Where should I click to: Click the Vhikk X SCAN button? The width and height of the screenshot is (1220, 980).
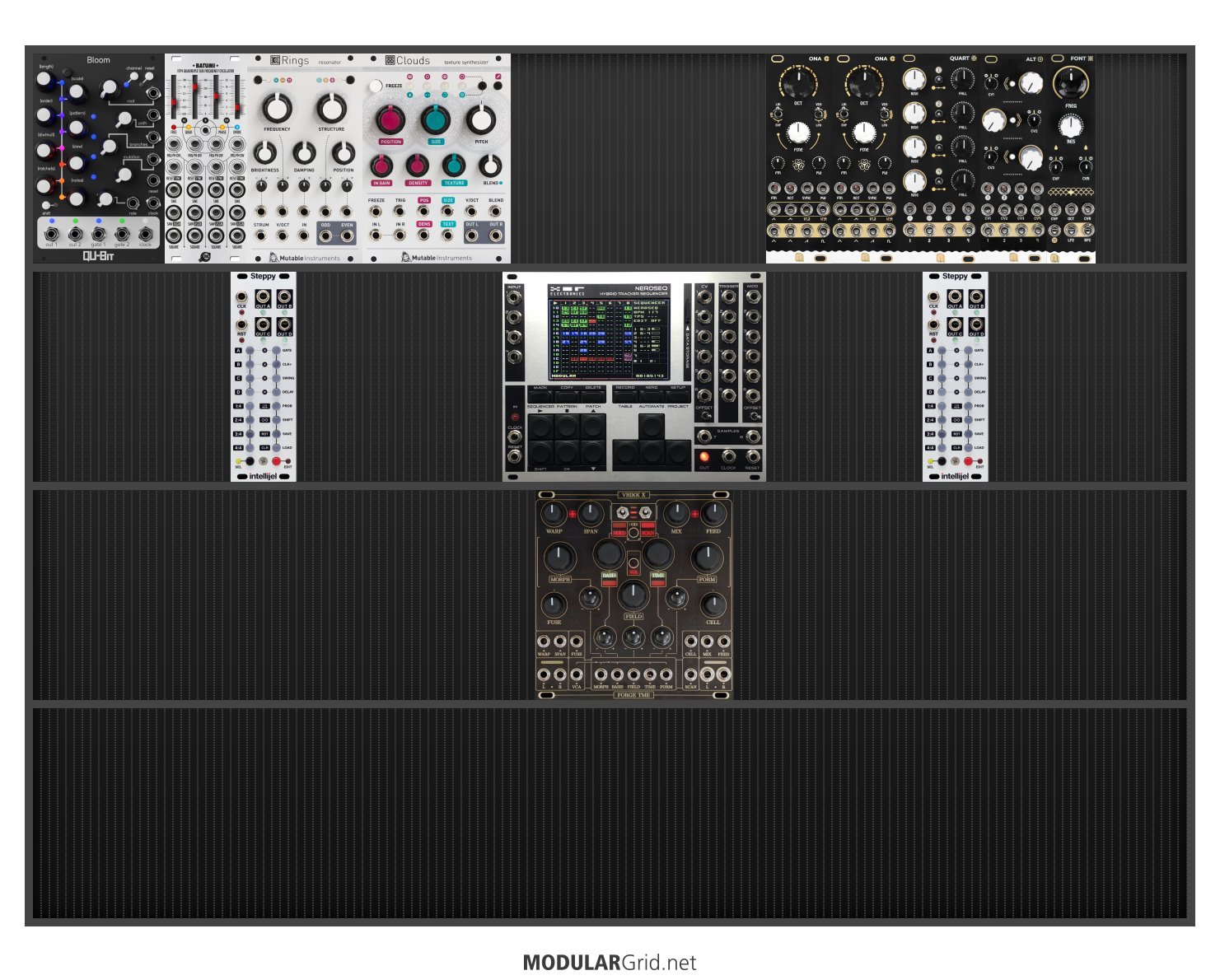point(648,528)
